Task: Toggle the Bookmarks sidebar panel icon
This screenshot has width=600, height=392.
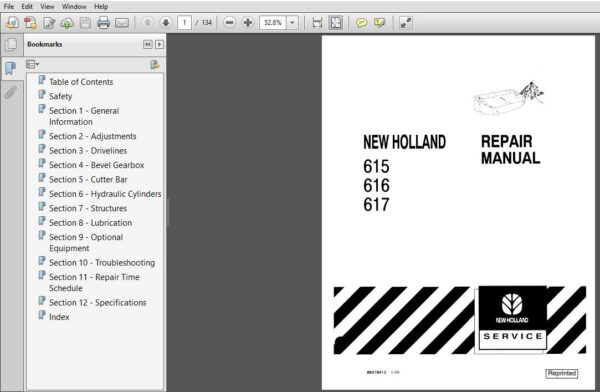Action: pos(10,69)
